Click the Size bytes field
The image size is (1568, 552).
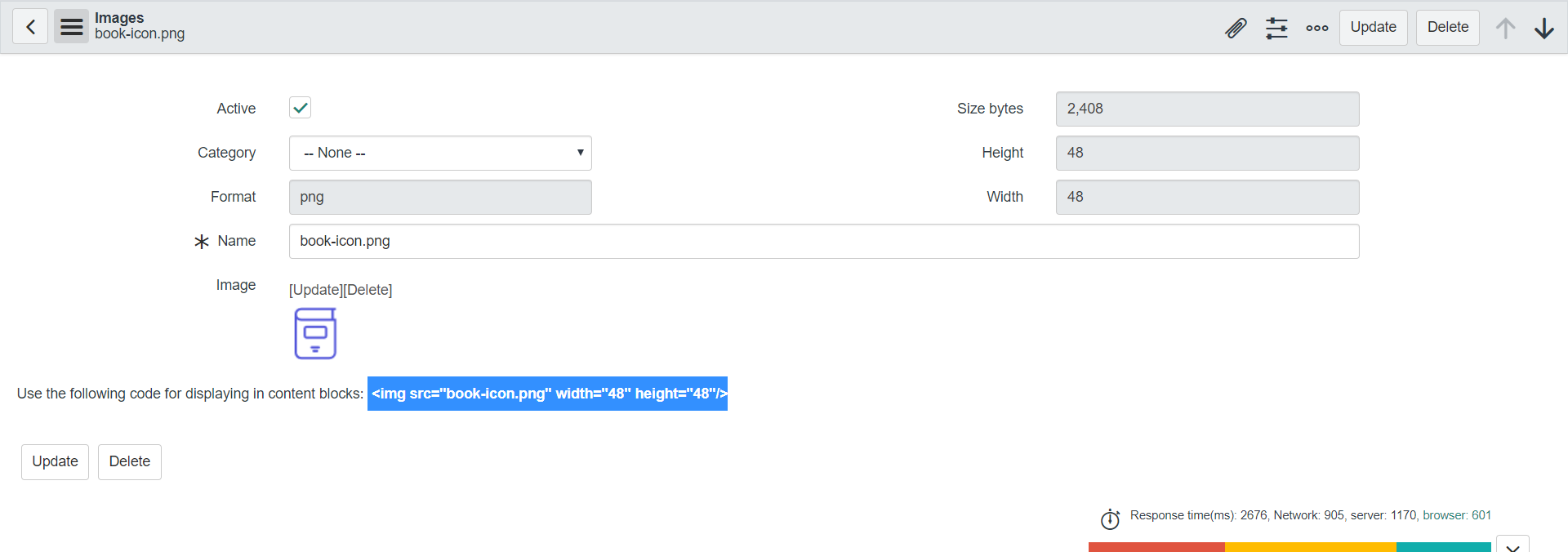1207,109
